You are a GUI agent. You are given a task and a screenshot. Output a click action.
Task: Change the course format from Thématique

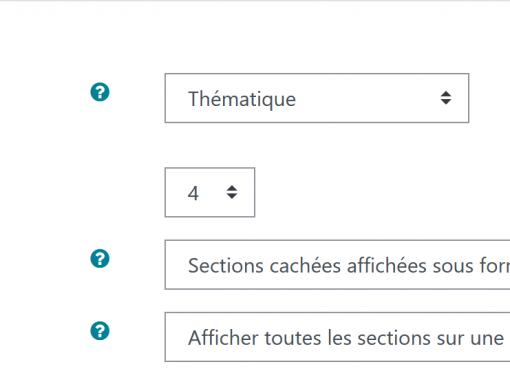pyautogui.click(x=317, y=98)
